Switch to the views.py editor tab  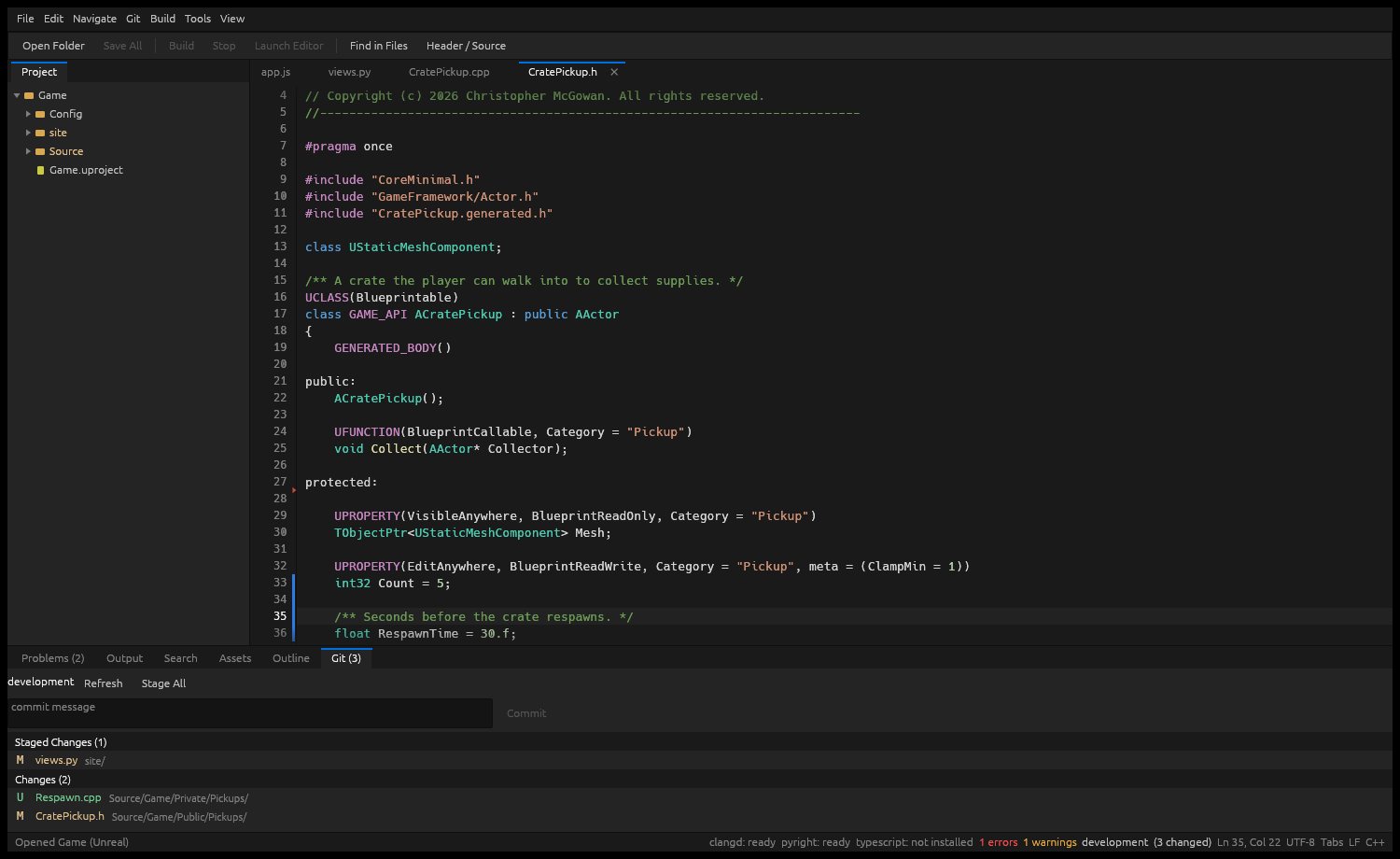[x=350, y=72]
